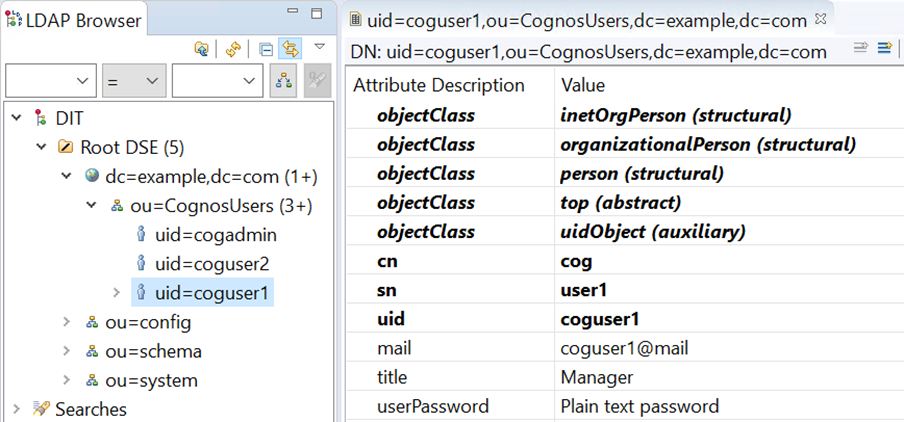Open the '=' operator dropdown
The height and width of the screenshot is (422, 904).
pyautogui.click(x=134, y=81)
